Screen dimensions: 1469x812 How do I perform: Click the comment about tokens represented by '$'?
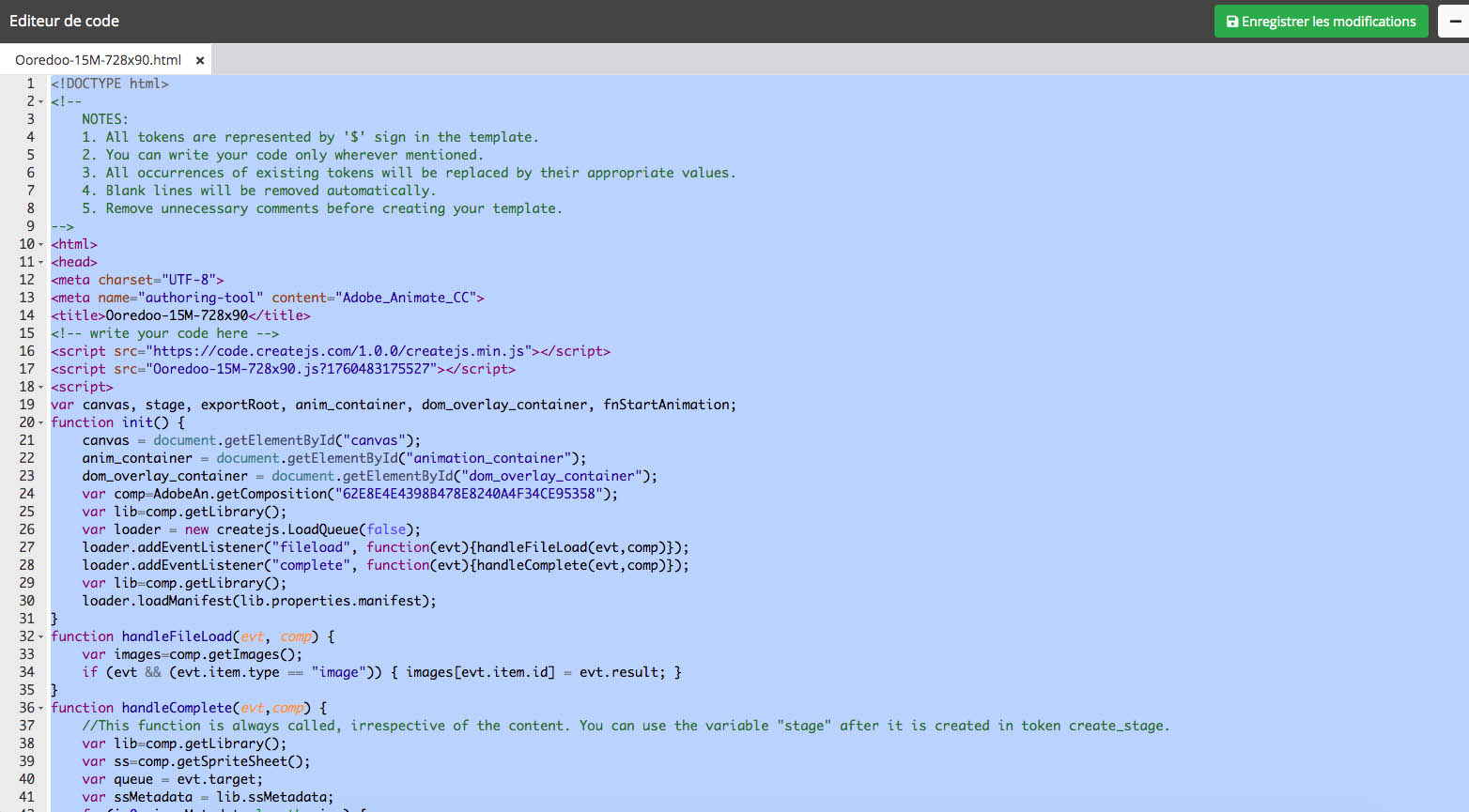[310, 137]
